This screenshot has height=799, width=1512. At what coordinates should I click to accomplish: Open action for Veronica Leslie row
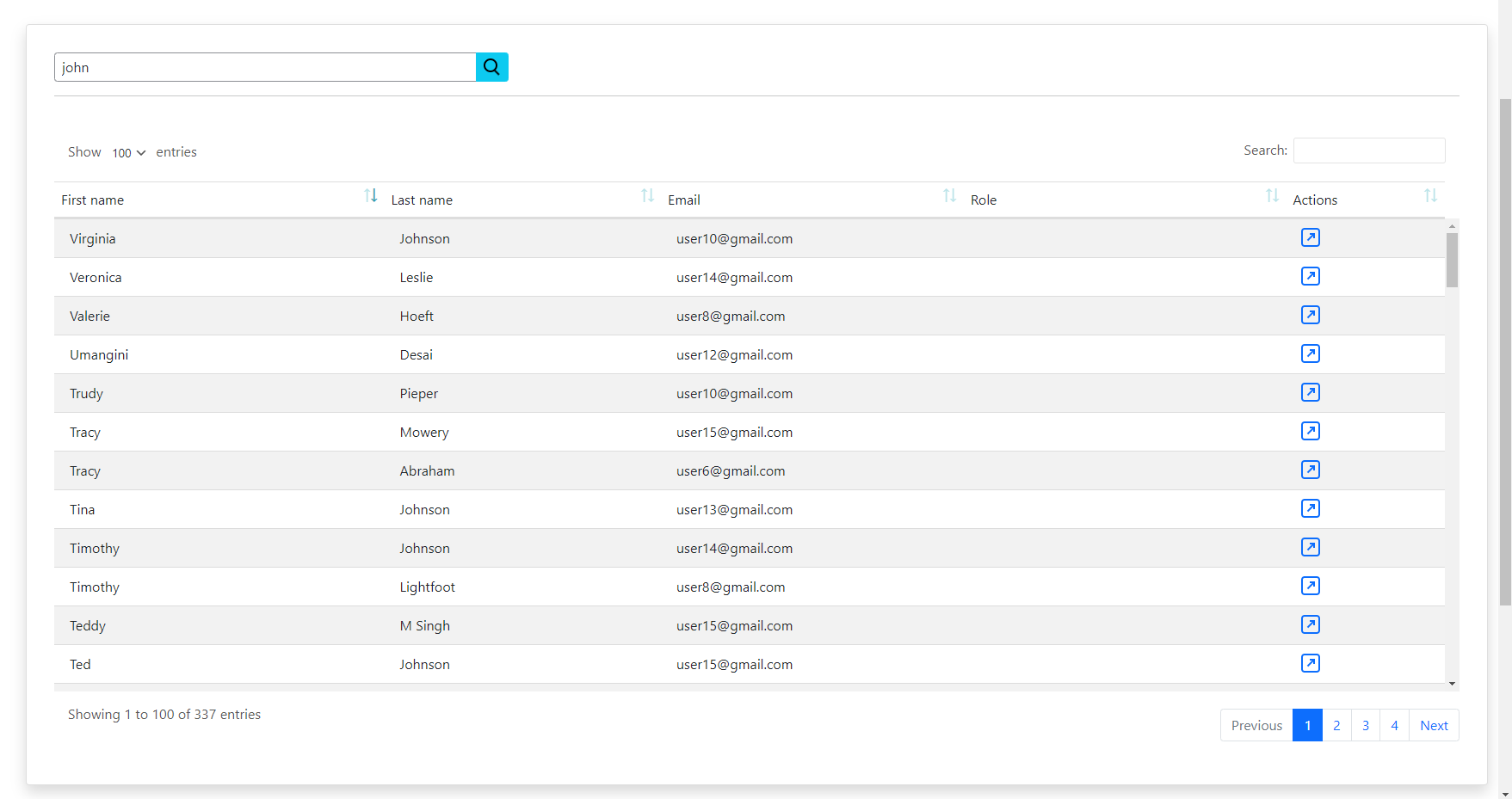tap(1310, 276)
